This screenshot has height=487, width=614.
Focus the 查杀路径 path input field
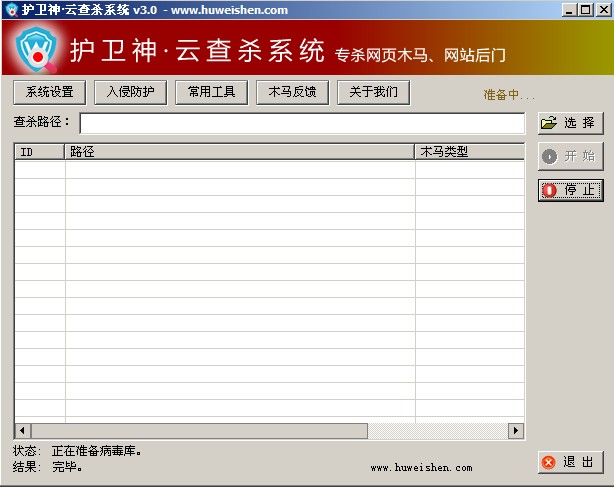point(302,123)
